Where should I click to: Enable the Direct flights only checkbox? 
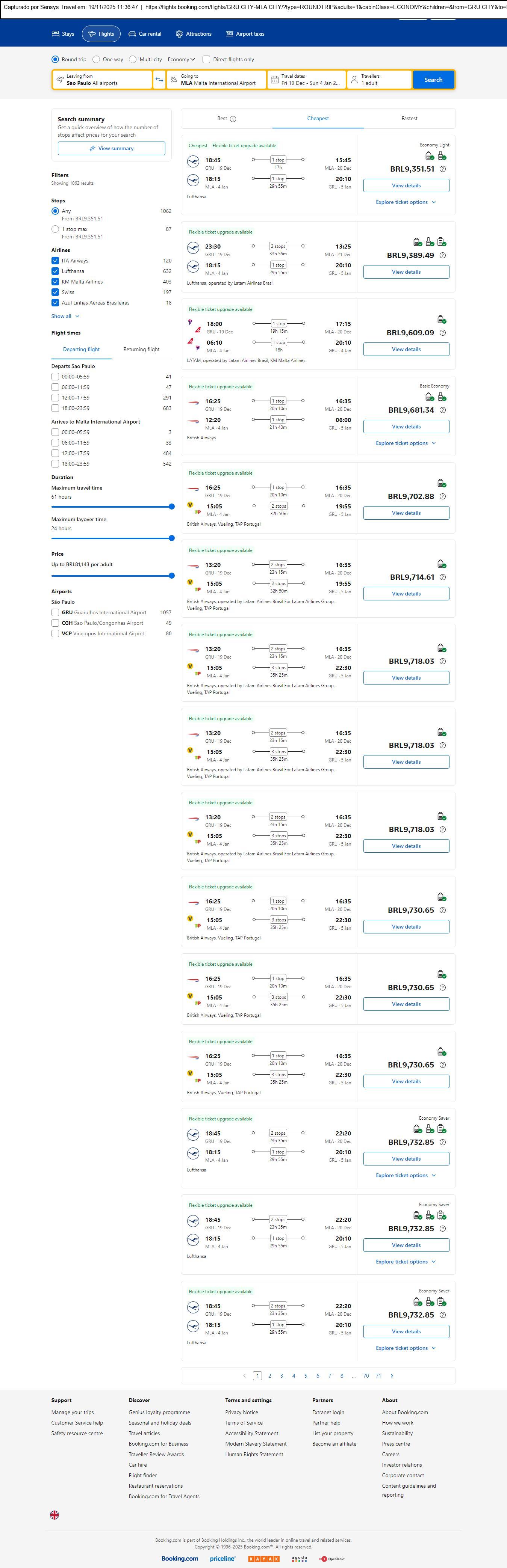pyautogui.click(x=207, y=60)
